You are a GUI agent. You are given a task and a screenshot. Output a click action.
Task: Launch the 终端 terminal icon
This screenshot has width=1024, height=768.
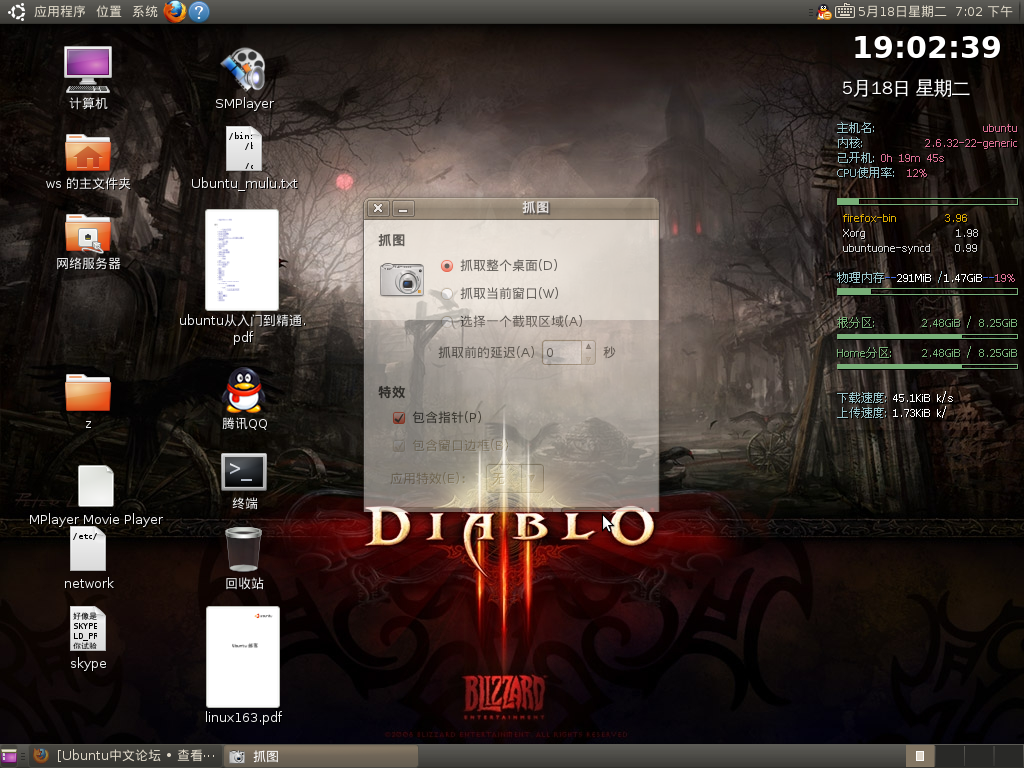coord(244,472)
